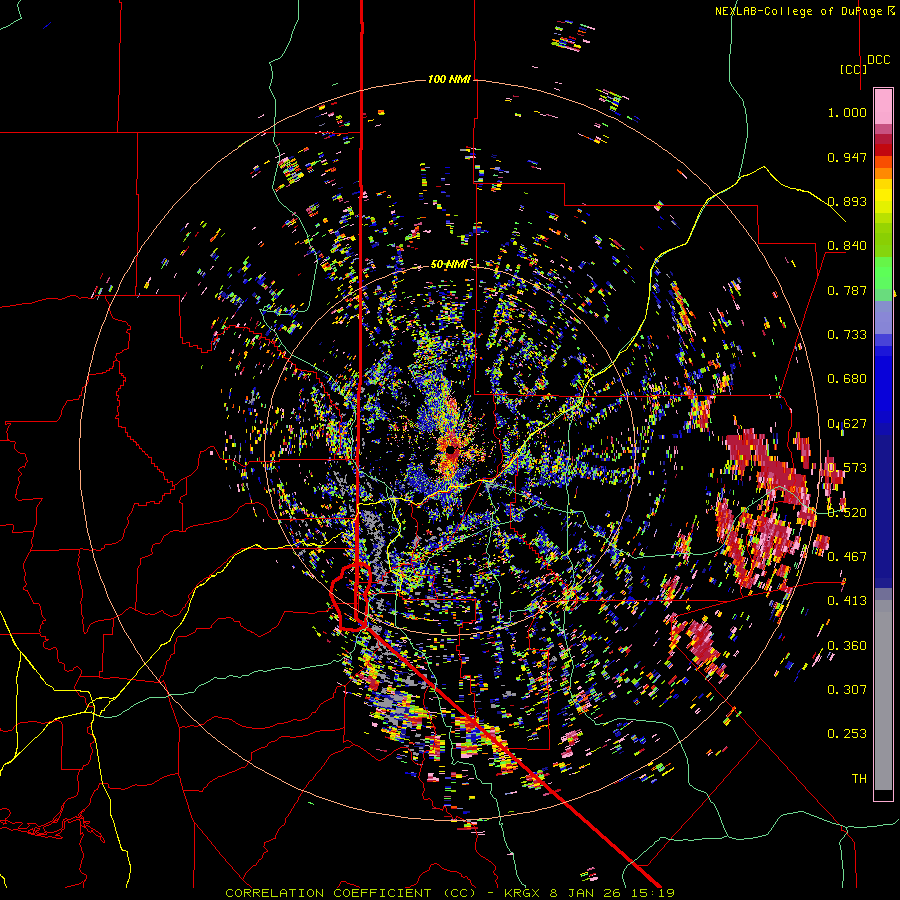Select the 0.680 legend value
Screen dimensions: 900x900
pos(847,379)
